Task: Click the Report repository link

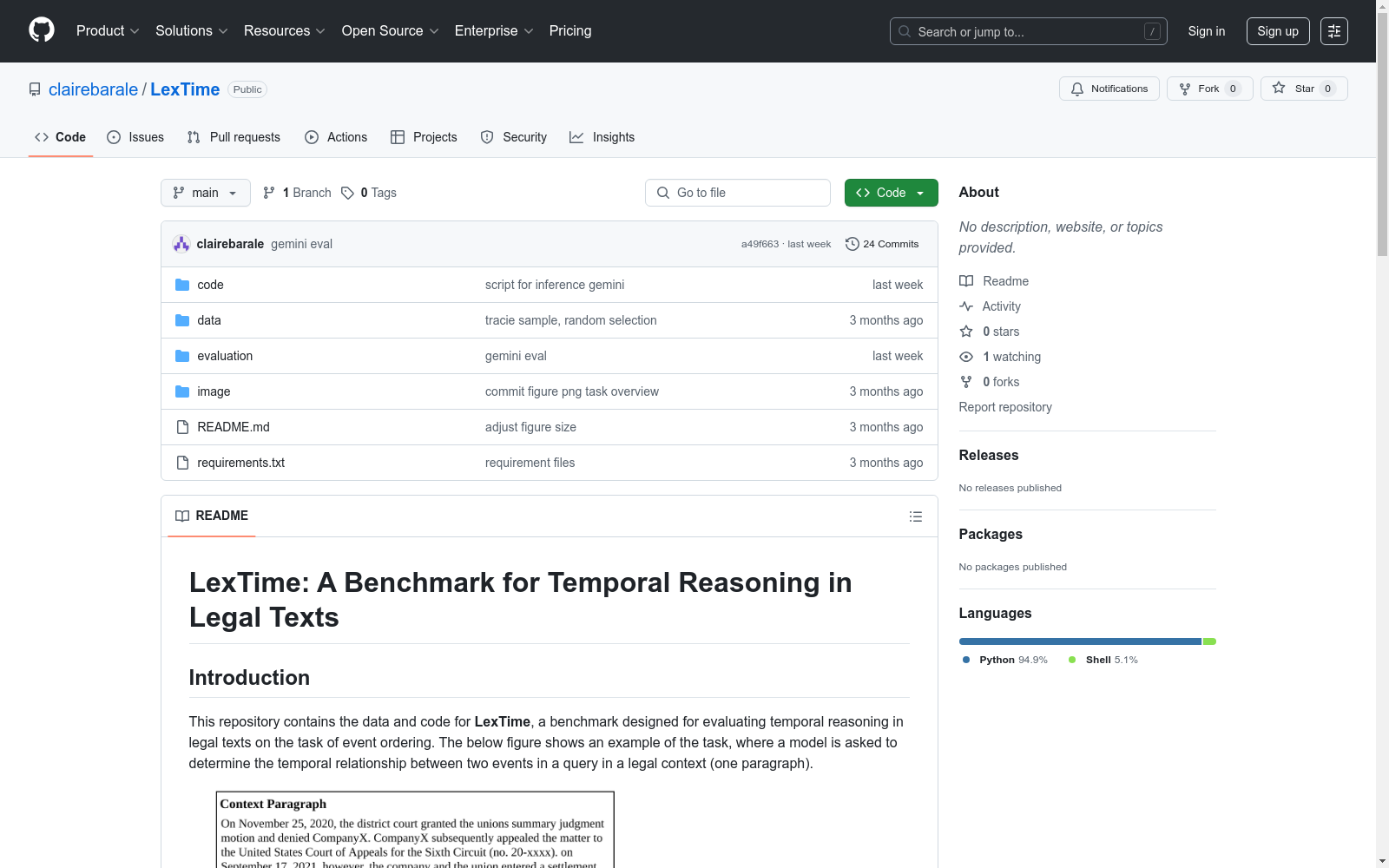Action: coord(1005,407)
